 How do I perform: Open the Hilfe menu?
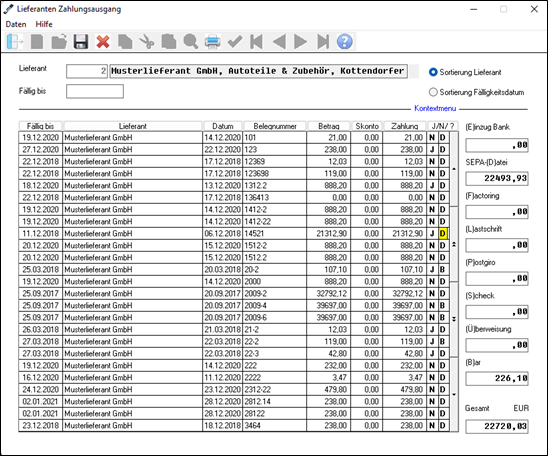(44, 24)
